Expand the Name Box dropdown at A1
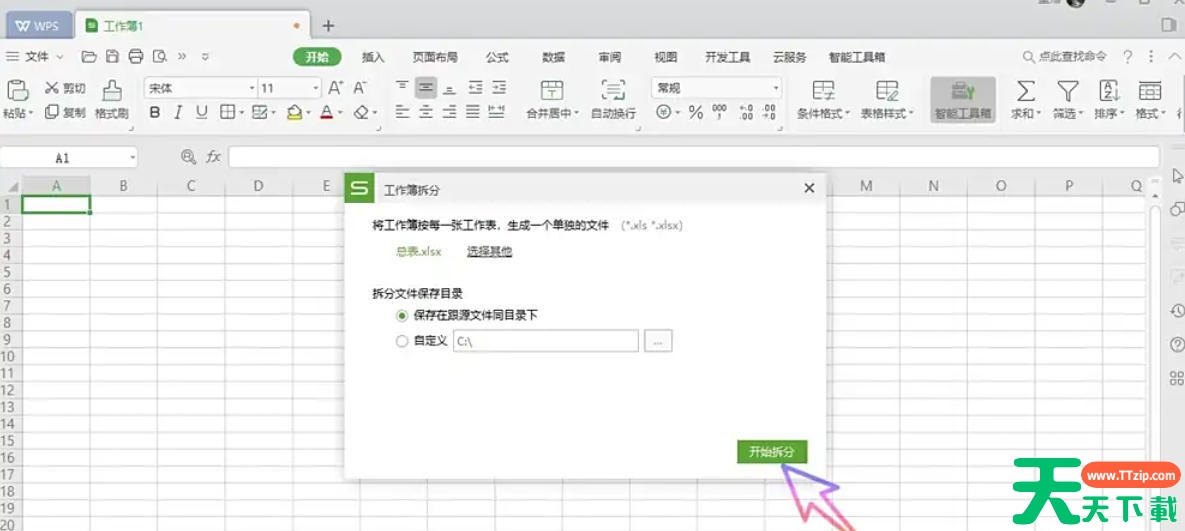1185x531 pixels. click(133, 157)
